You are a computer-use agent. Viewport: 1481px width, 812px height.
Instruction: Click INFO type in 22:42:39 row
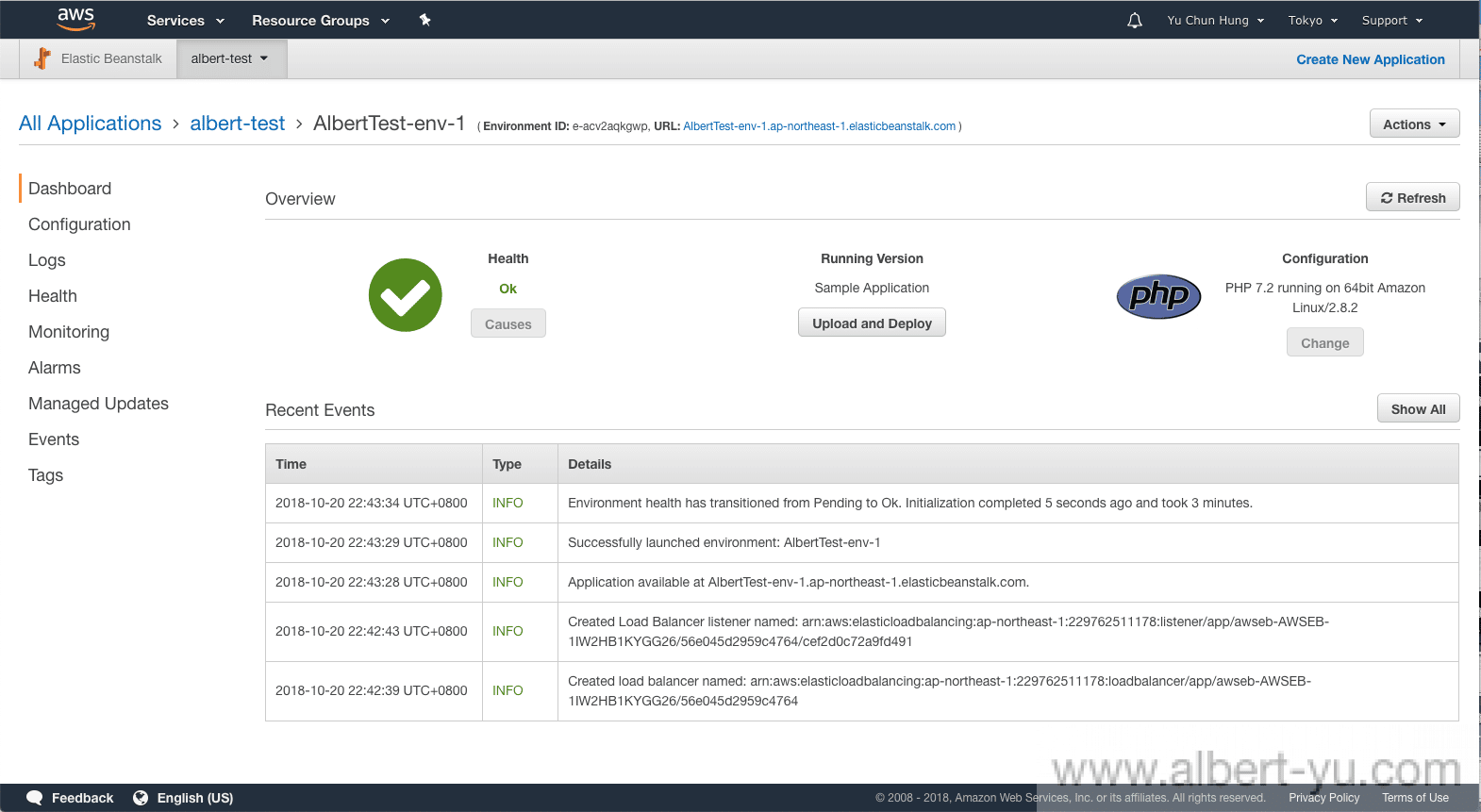tap(508, 690)
